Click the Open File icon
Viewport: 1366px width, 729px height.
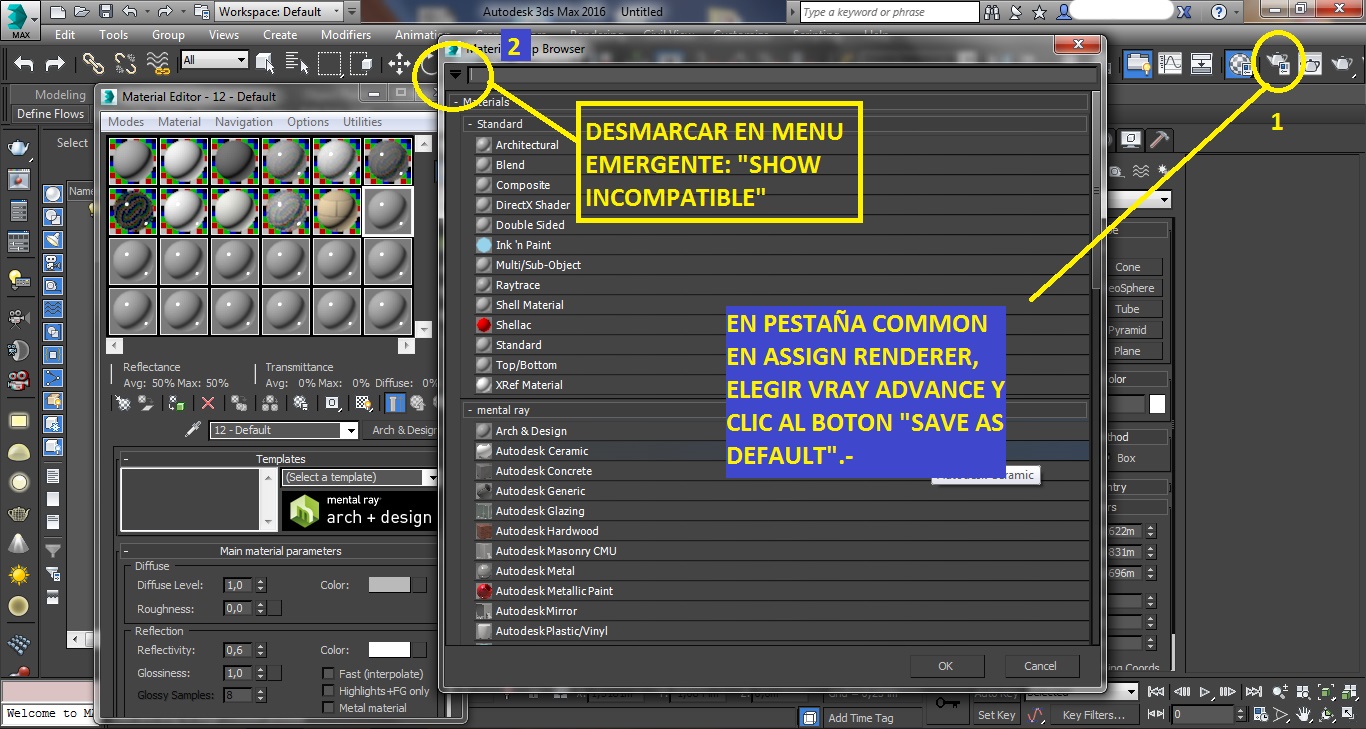coord(81,12)
